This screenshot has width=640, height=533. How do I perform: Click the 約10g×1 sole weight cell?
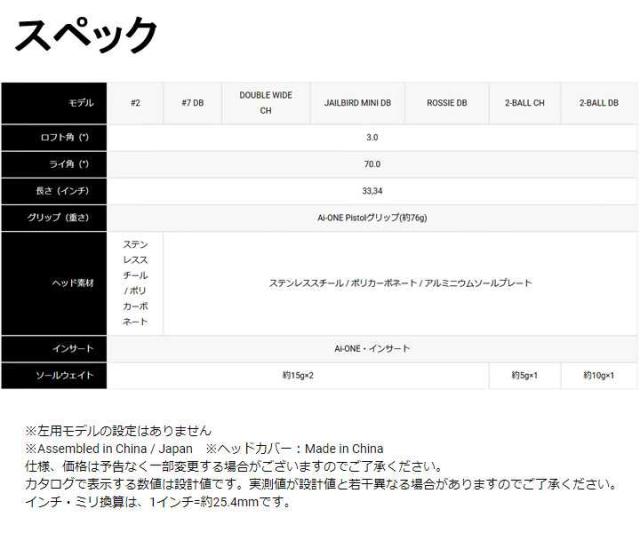(599, 376)
